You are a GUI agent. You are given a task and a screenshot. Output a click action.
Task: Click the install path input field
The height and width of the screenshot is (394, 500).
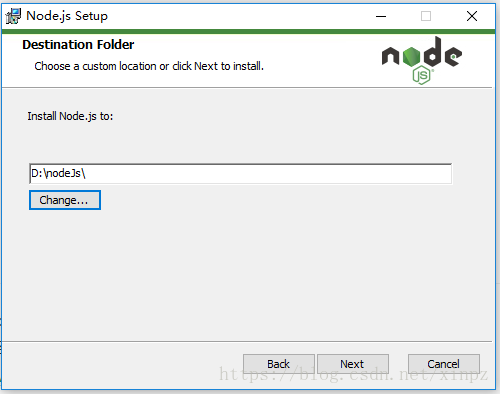pyautogui.click(x=240, y=174)
